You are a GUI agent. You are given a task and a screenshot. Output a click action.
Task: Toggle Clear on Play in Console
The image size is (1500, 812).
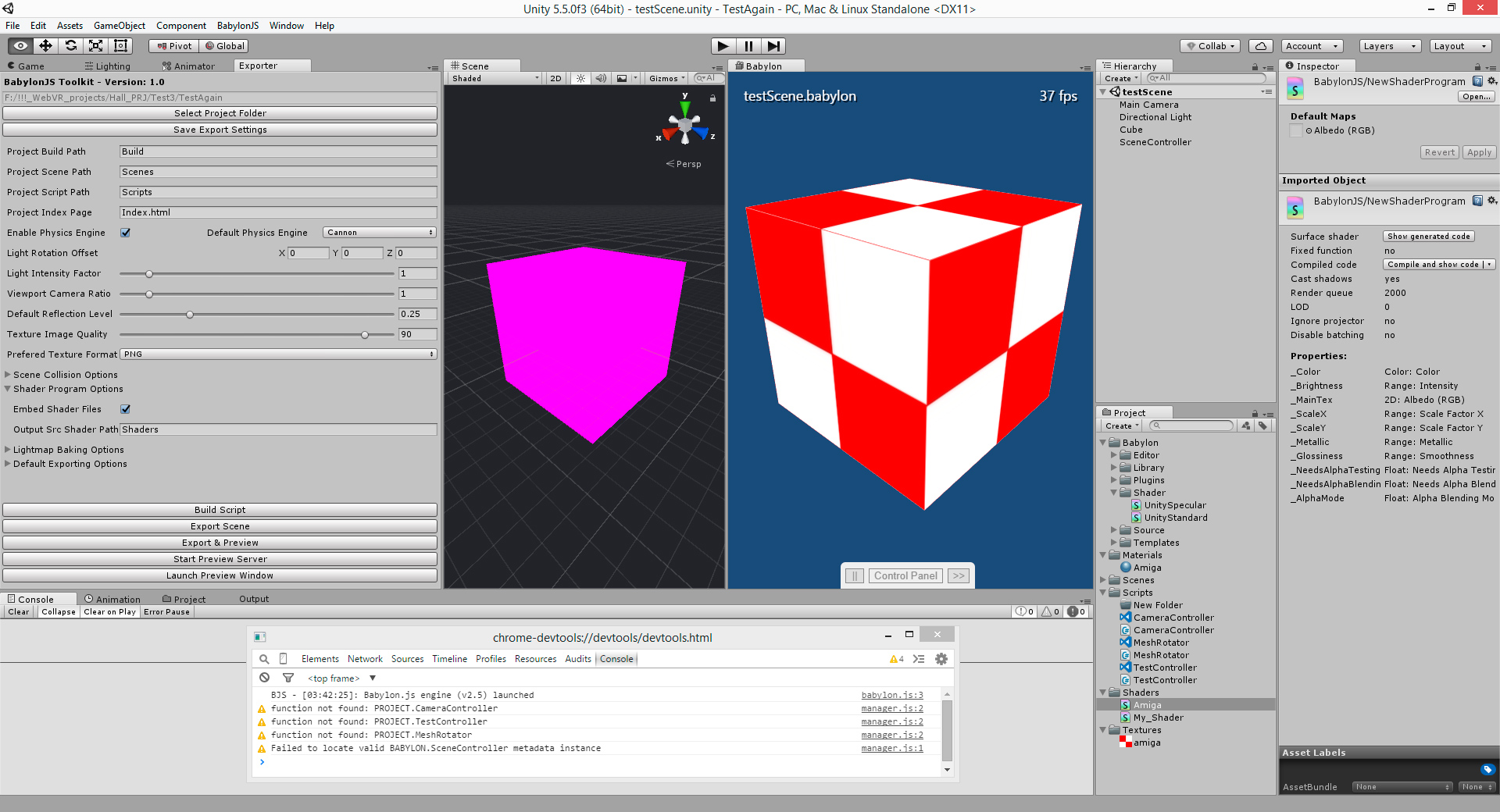tap(109, 612)
